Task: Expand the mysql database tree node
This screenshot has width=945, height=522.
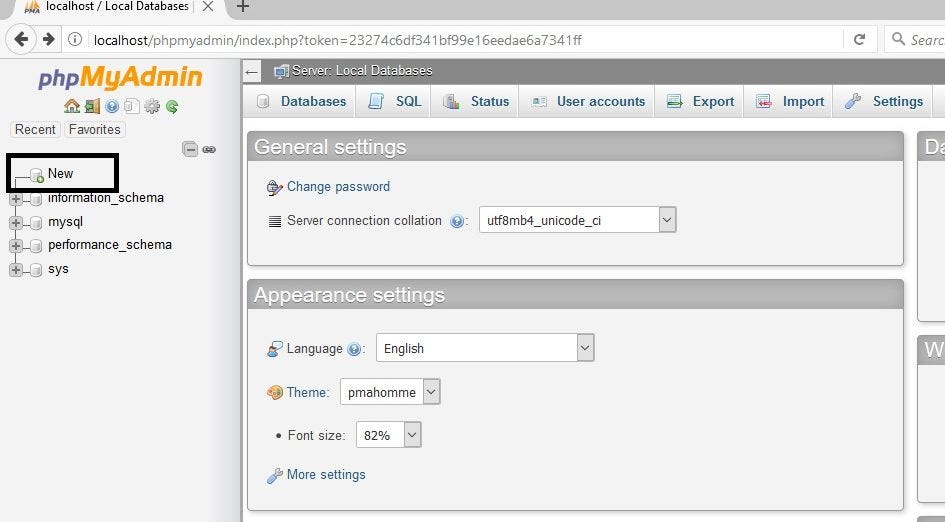Action: [x=16, y=222]
